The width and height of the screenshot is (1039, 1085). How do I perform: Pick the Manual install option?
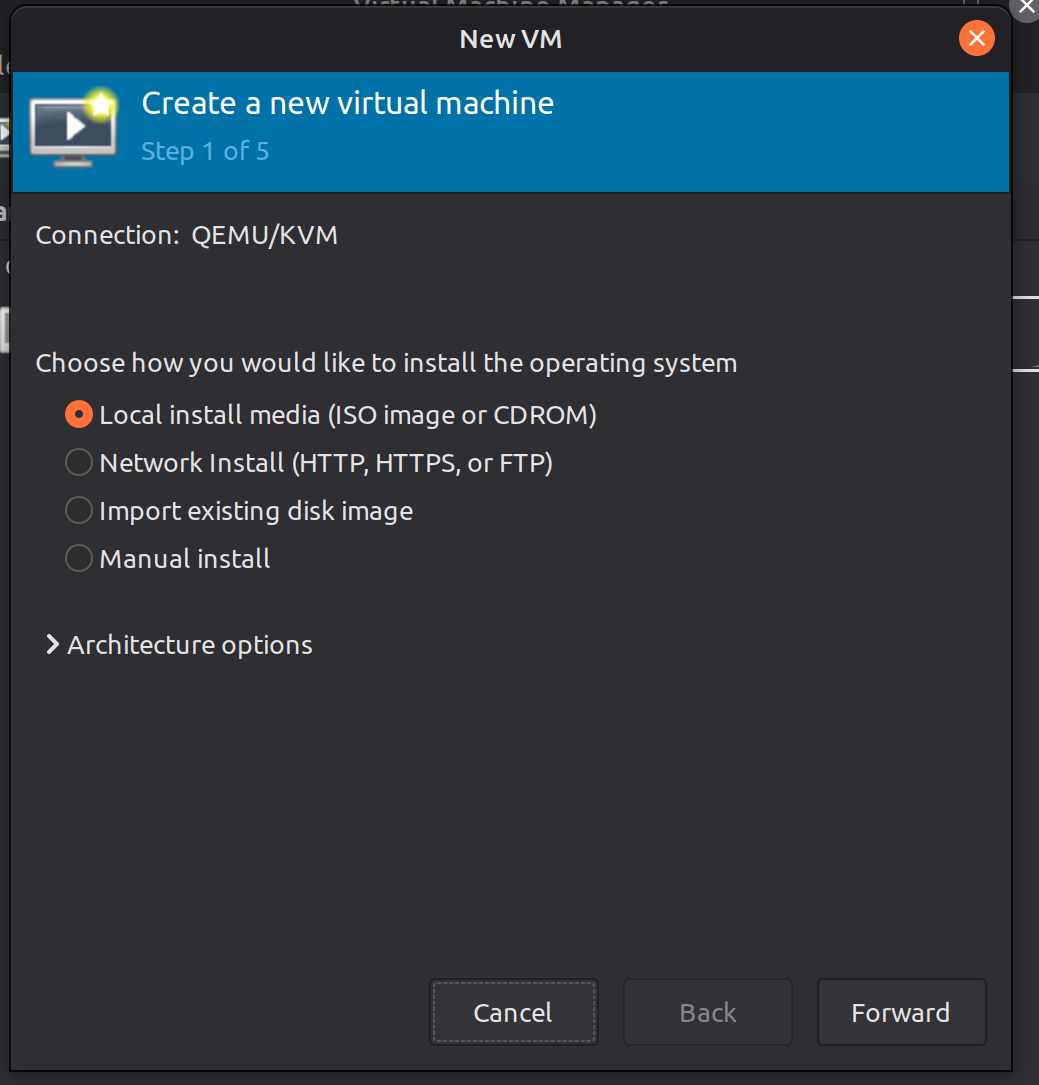point(79,558)
